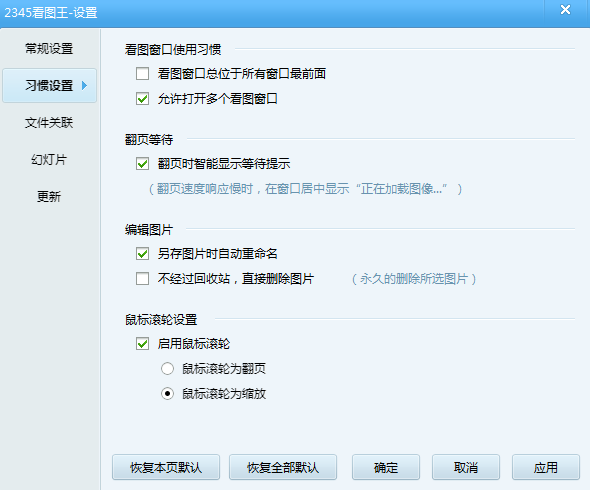Screen dimensions: 590x490
Task: Cancel changes with 取消 button
Action: pos(466,467)
